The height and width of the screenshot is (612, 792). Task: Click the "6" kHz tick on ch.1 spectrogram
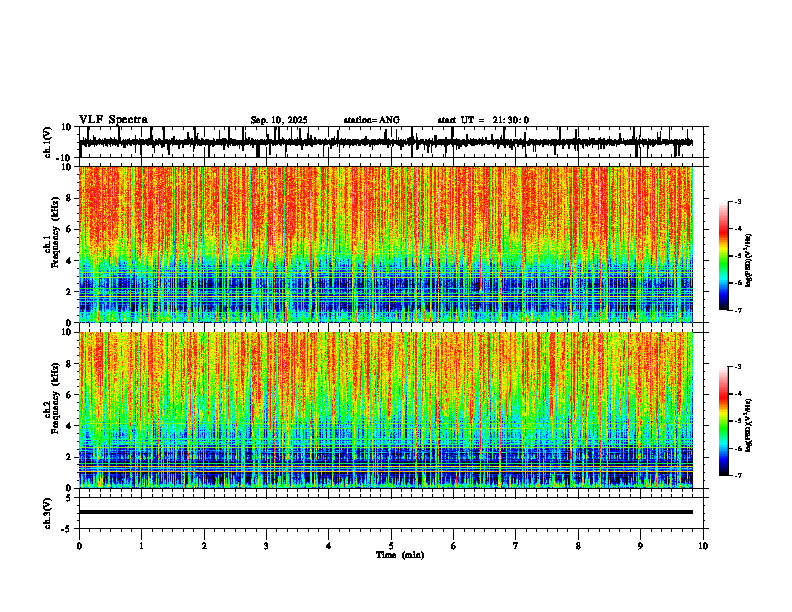tap(70, 230)
